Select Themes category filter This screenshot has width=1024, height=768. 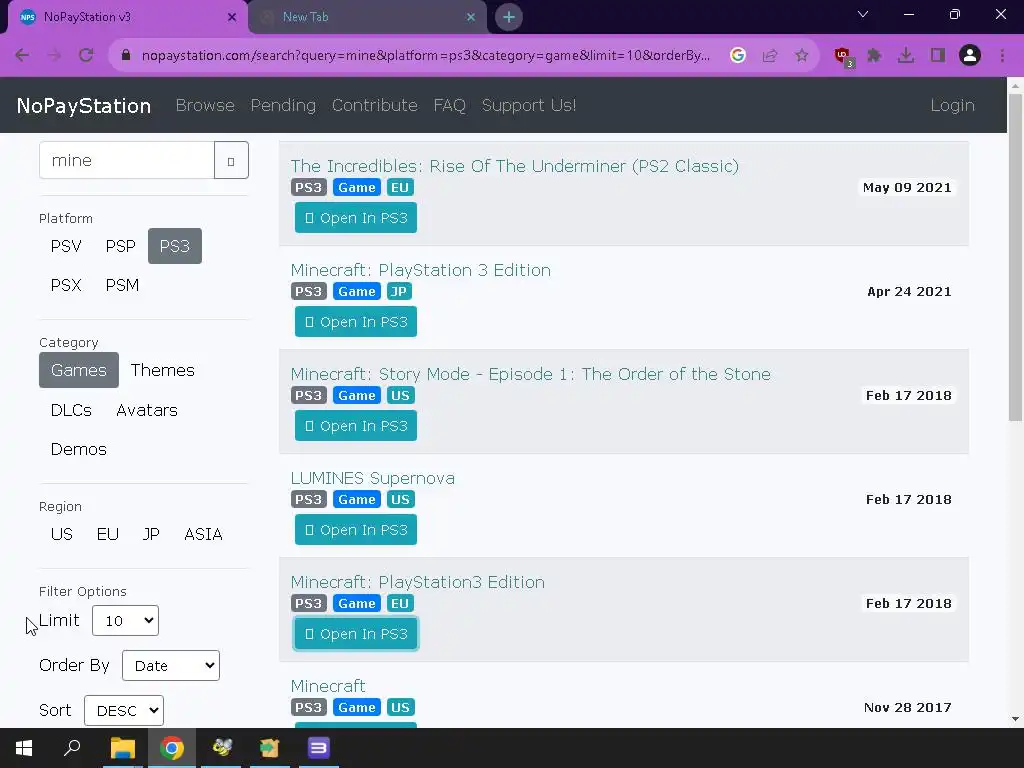click(163, 370)
